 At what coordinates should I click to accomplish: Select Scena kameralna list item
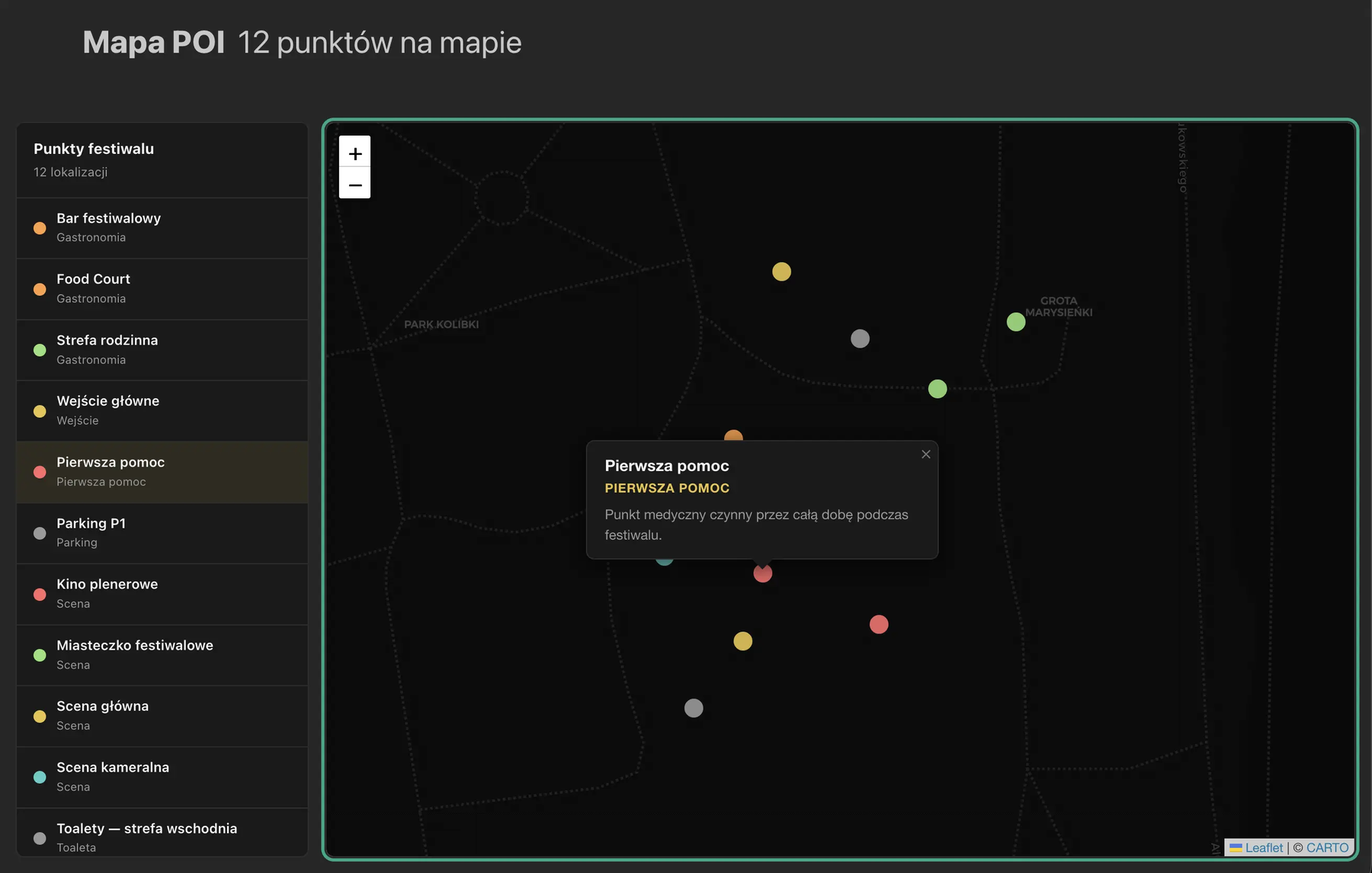pos(162,777)
